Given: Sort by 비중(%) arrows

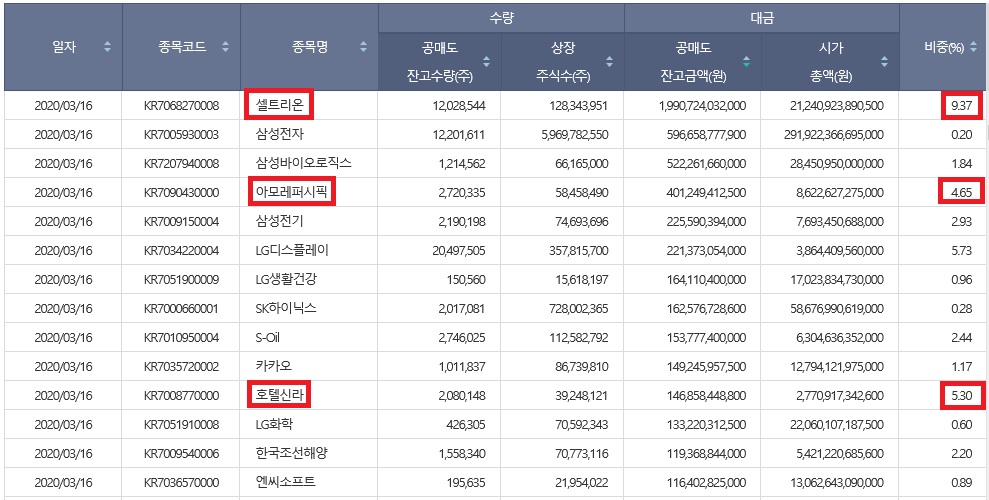Looking at the screenshot, I should tap(974, 47).
